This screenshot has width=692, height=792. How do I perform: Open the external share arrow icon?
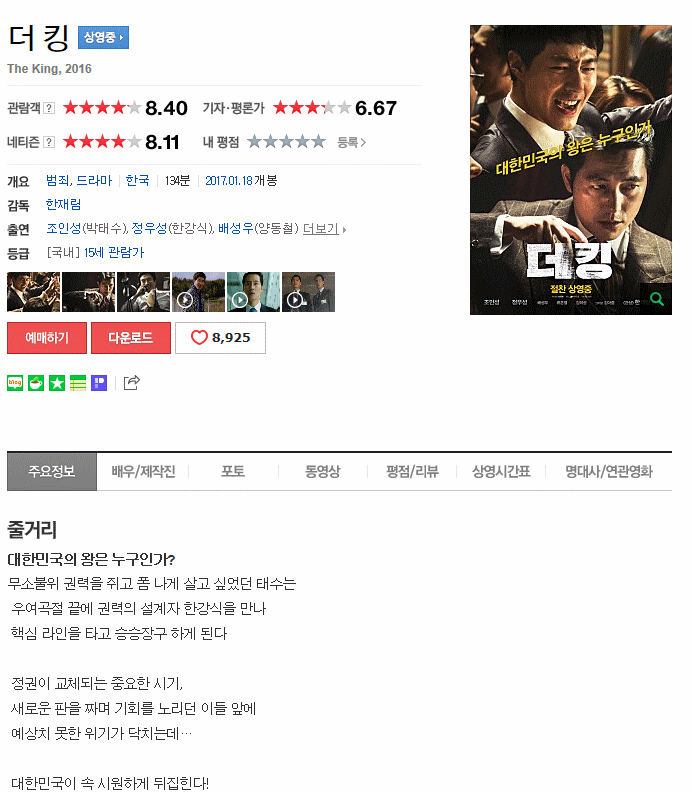pos(131,383)
